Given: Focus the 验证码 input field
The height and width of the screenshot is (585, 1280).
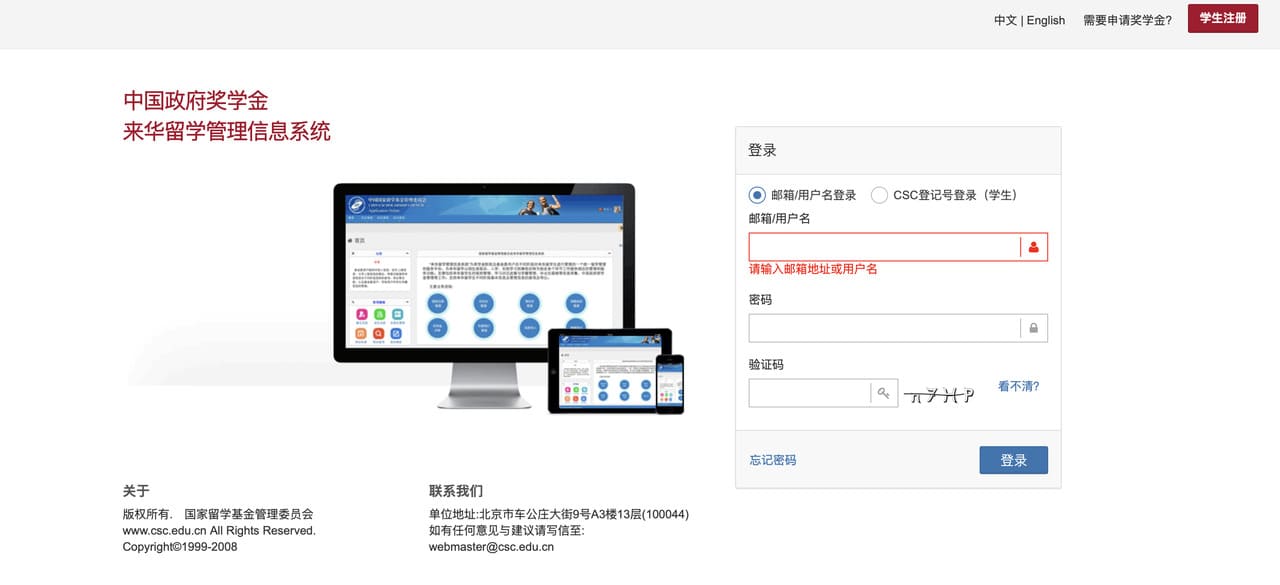Looking at the screenshot, I should tap(809, 393).
